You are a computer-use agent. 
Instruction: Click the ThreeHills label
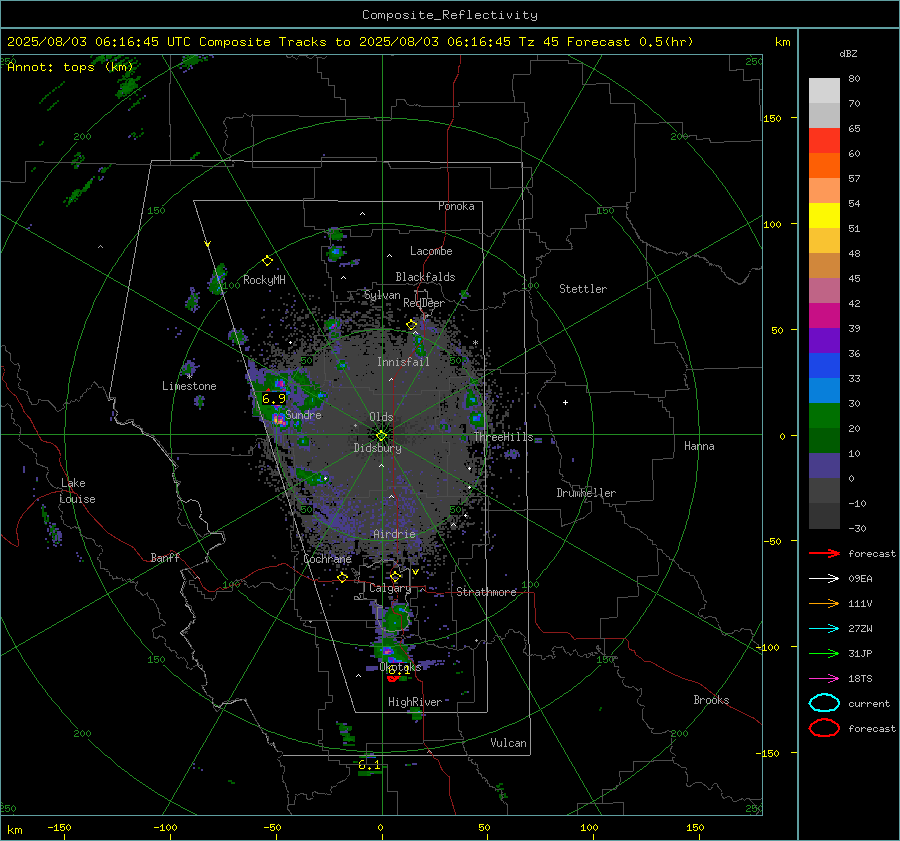point(503,437)
